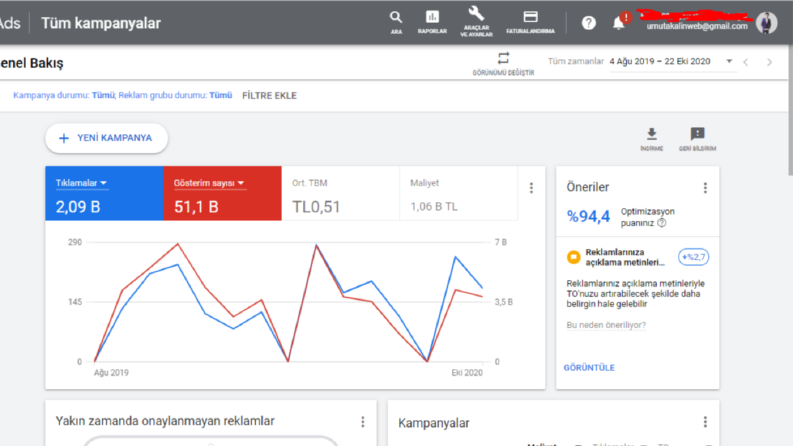Click the Optimizasyon puanınız help icon

point(662,223)
